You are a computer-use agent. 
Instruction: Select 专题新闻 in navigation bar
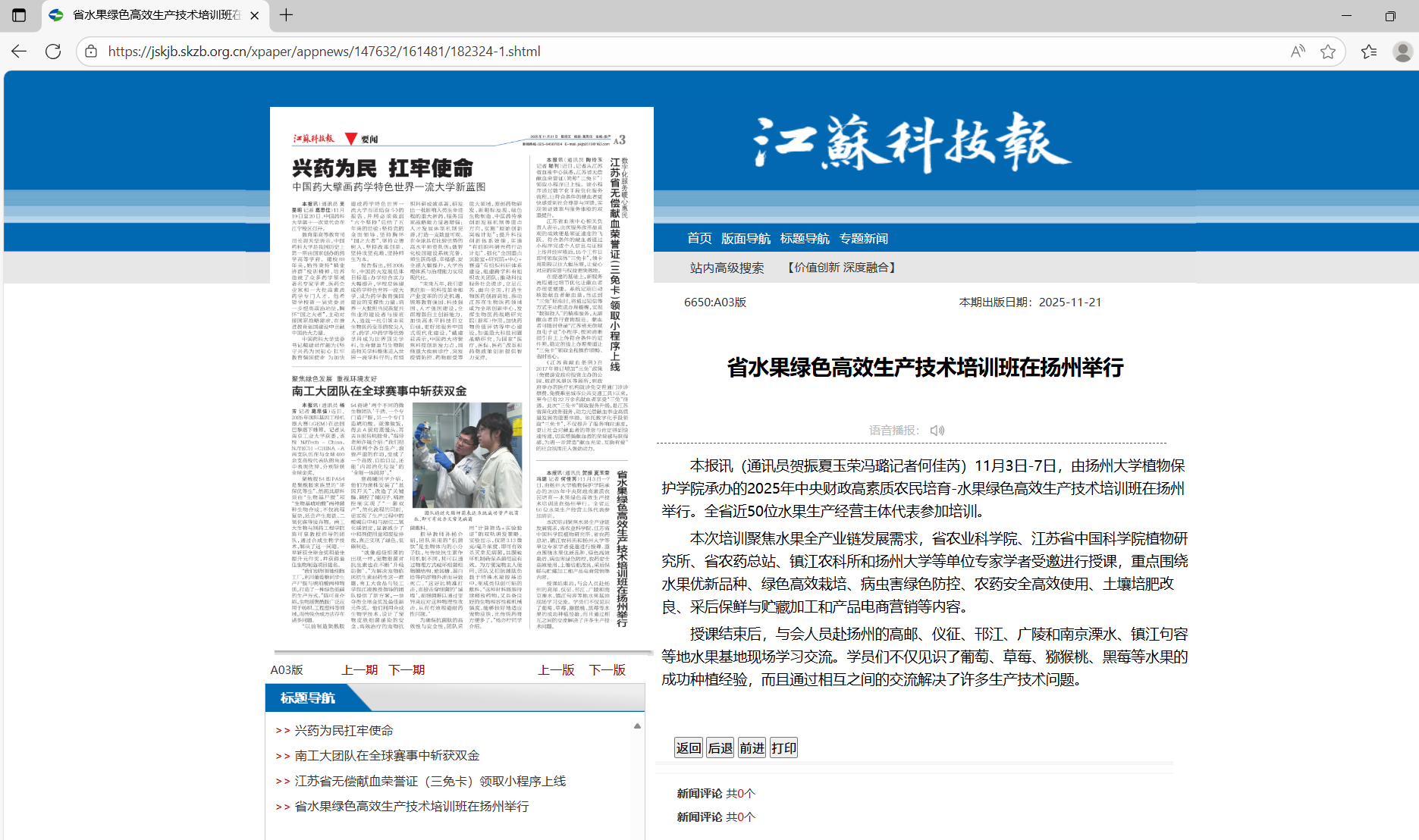(x=863, y=239)
